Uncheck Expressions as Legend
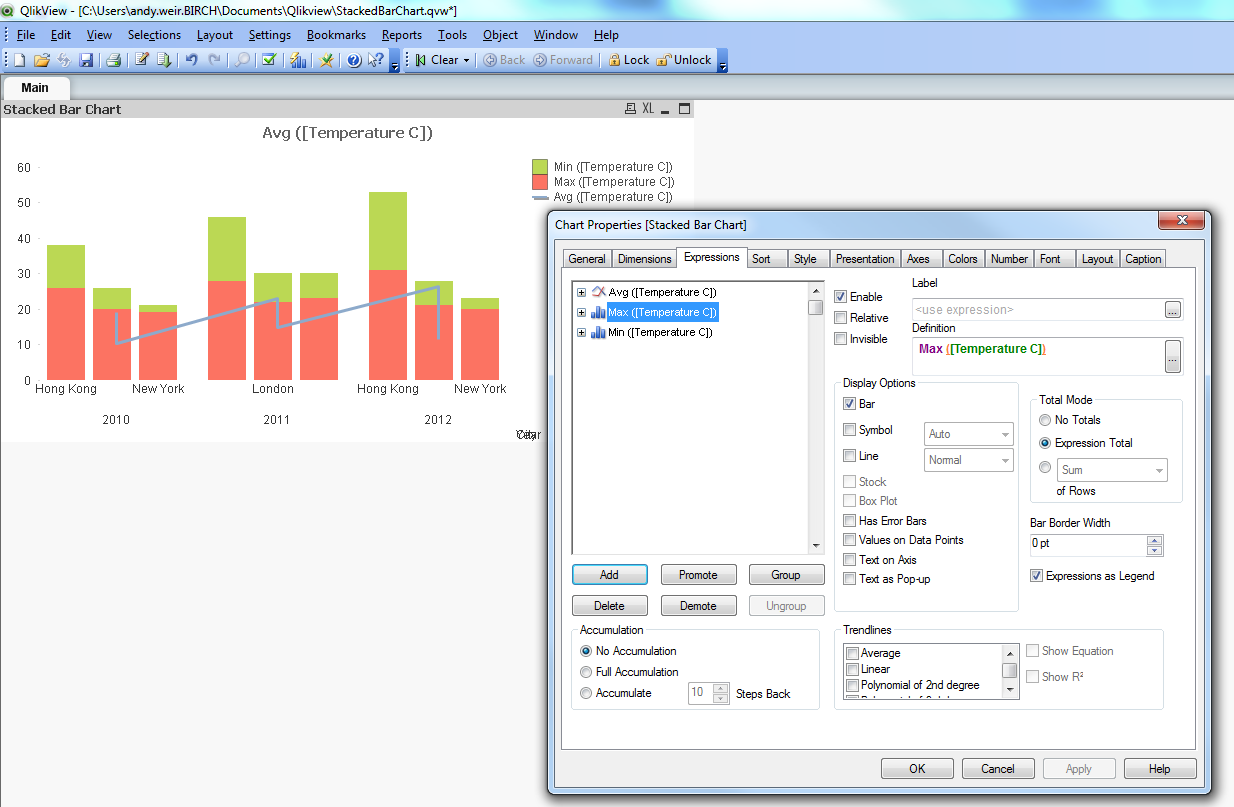The height and width of the screenshot is (807, 1234). (x=1037, y=576)
